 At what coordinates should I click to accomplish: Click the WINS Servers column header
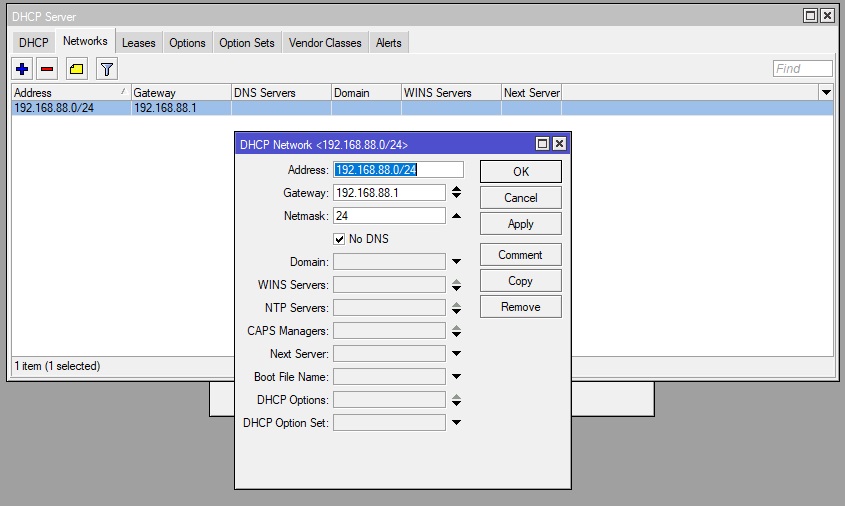(x=451, y=93)
